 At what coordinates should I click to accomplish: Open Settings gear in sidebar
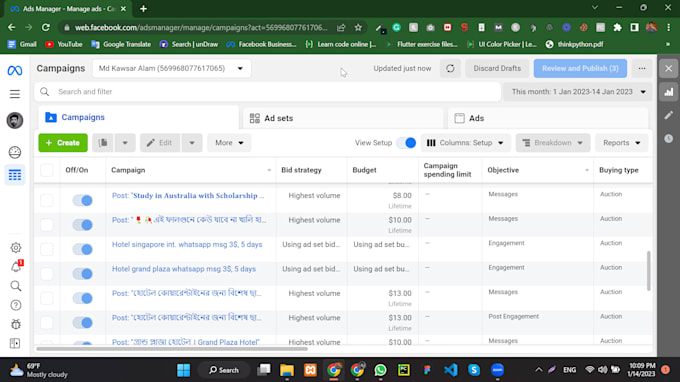coord(16,248)
